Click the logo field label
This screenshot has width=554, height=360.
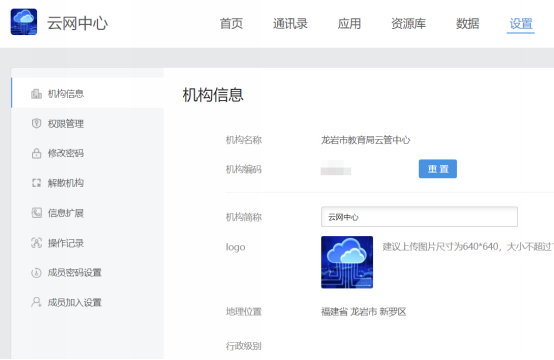coord(235,247)
